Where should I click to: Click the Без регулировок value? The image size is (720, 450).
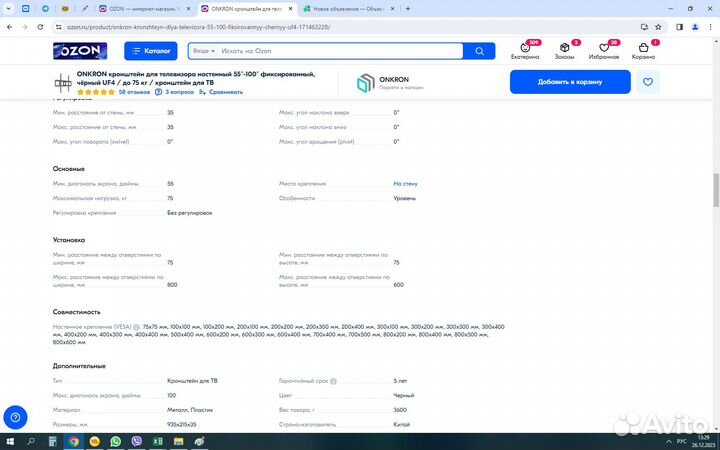click(x=190, y=213)
